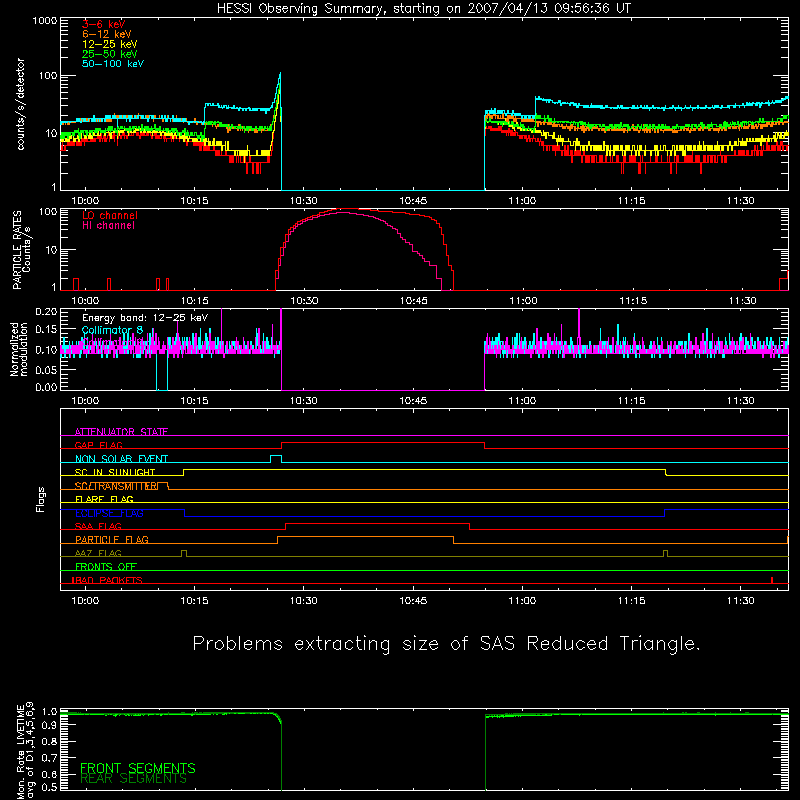Click the 50-100 keV spike peak near 10:27
The width and height of the screenshot is (800, 800).
pos(280,74)
